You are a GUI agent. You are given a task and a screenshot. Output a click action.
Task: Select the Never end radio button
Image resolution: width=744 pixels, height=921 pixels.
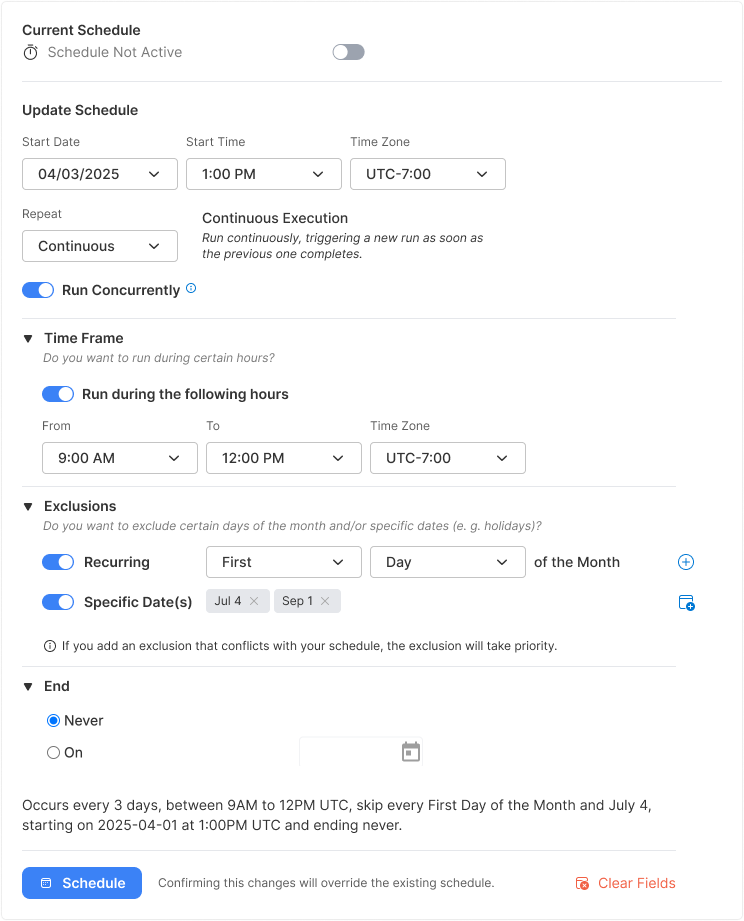tap(53, 721)
